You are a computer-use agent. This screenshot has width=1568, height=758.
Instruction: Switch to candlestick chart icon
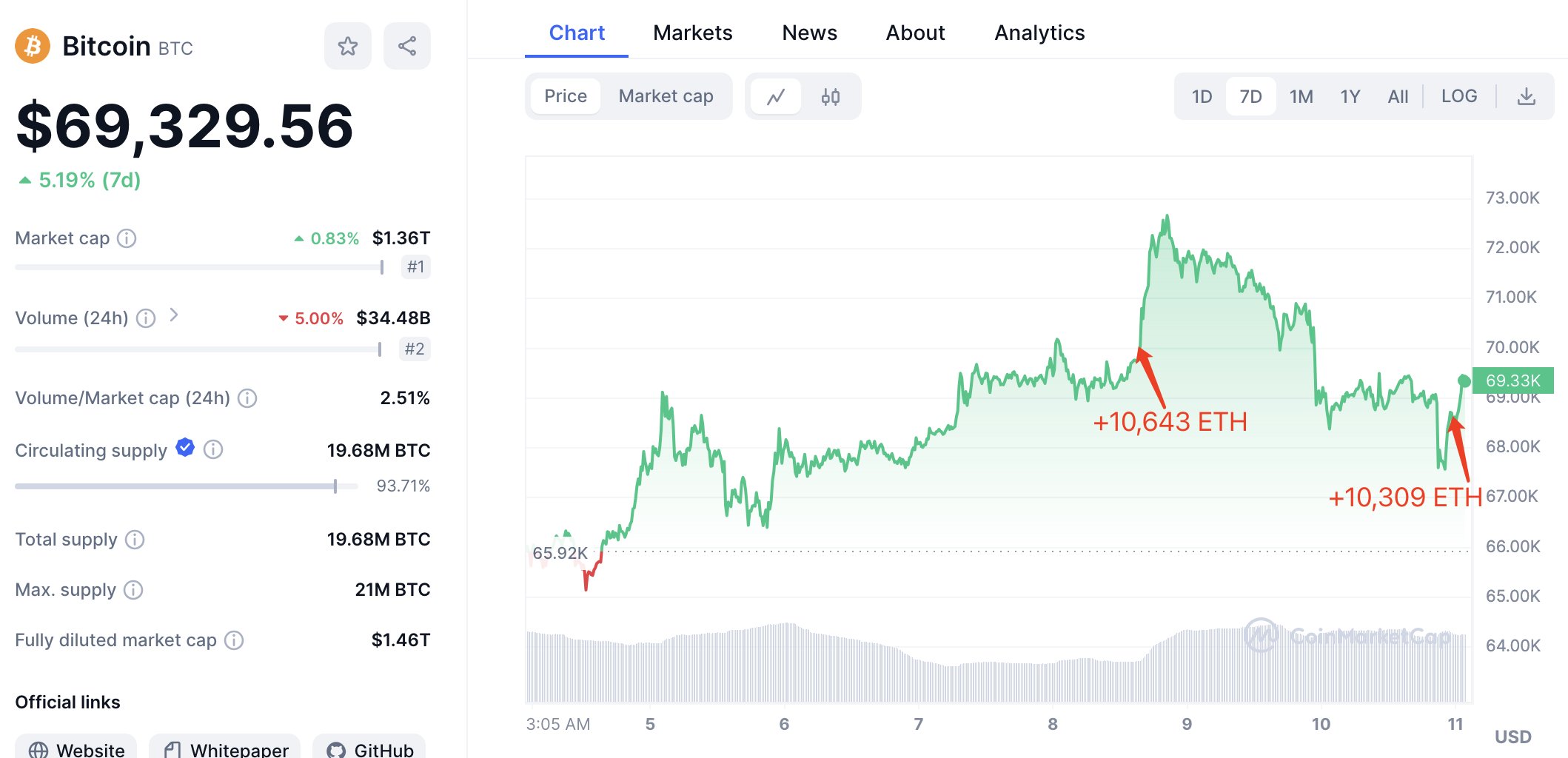coord(831,97)
